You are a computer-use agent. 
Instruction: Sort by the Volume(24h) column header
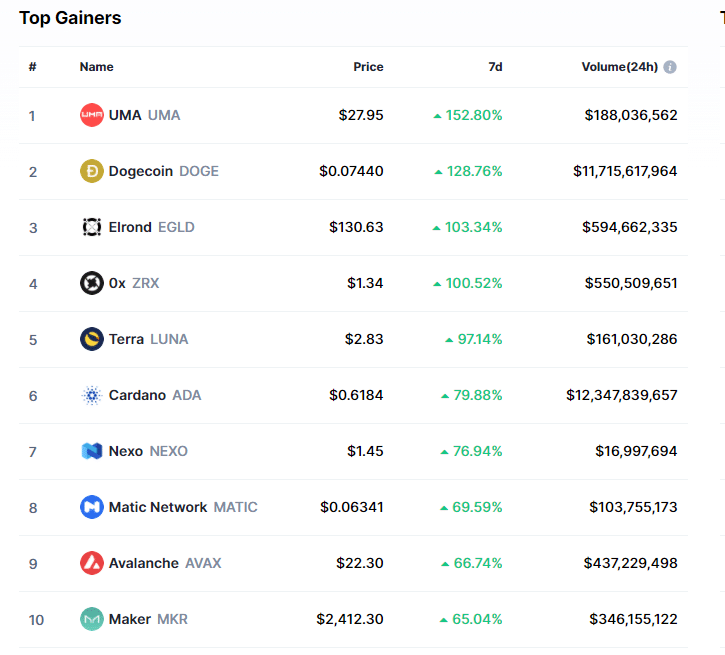(x=619, y=67)
